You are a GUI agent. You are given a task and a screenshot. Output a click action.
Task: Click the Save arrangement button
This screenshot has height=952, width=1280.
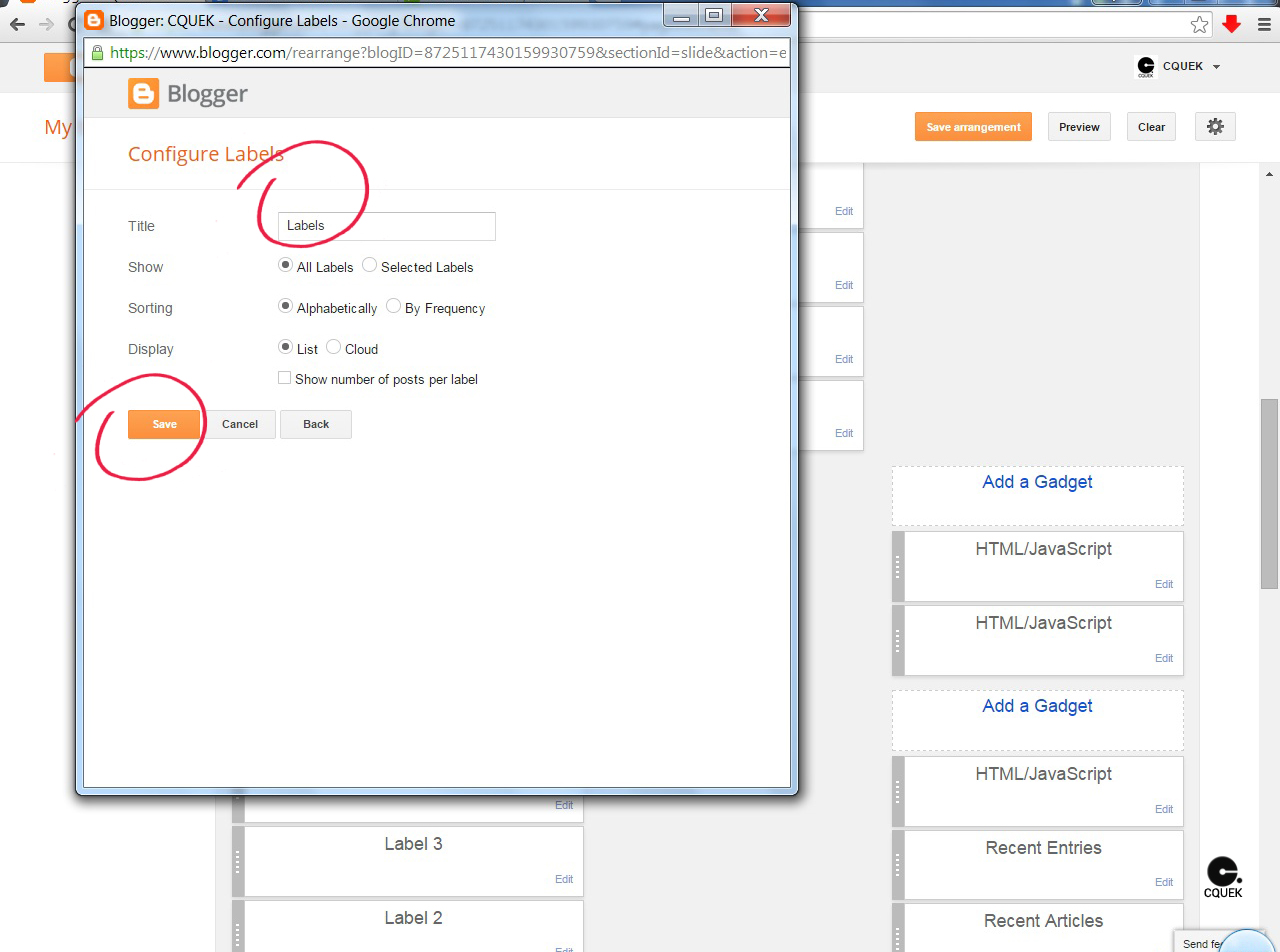point(973,127)
